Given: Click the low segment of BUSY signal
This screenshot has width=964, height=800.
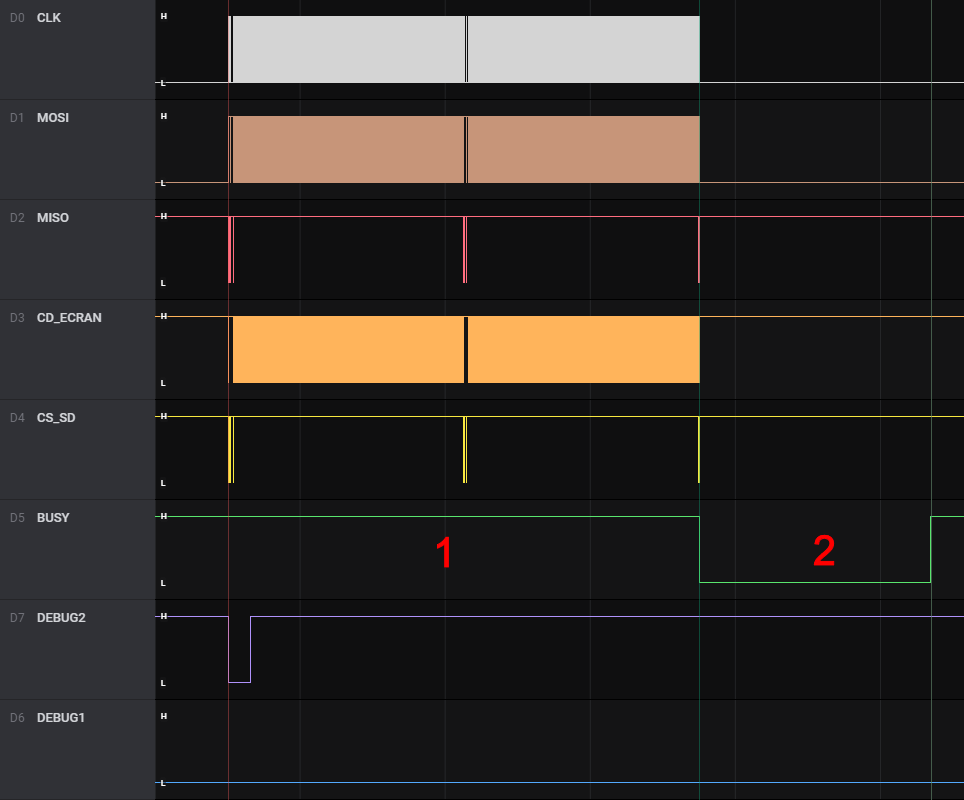Looking at the screenshot, I should click(x=814, y=582).
